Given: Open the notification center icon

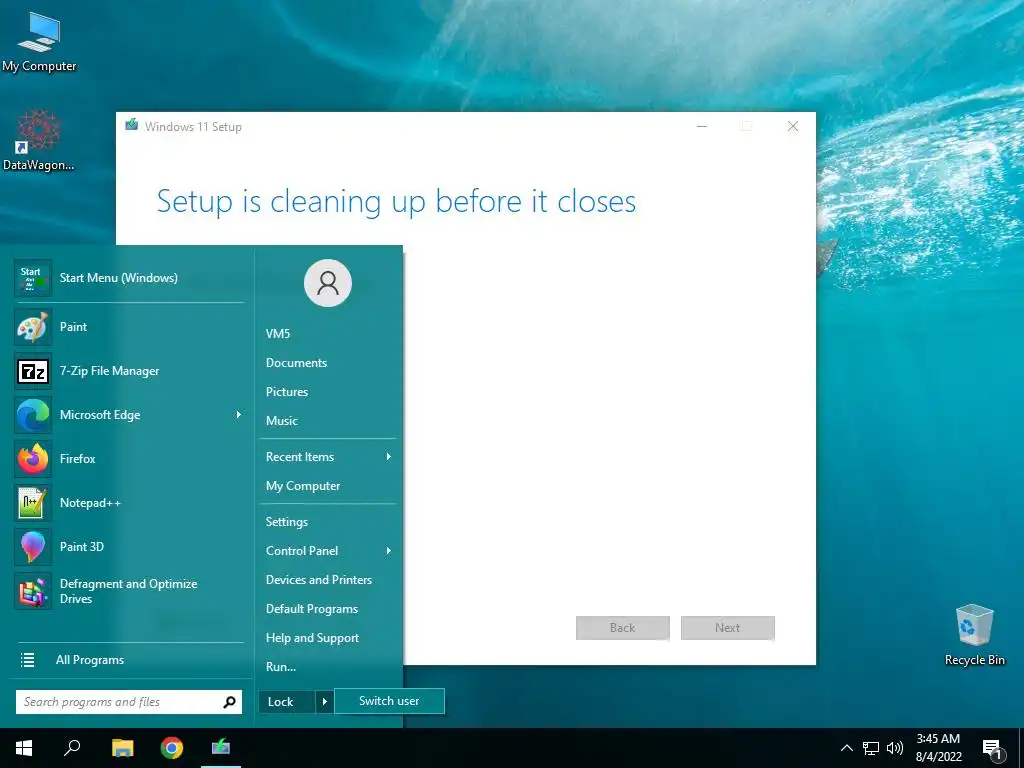Looking at the screenshot, I should click(992, 750).
